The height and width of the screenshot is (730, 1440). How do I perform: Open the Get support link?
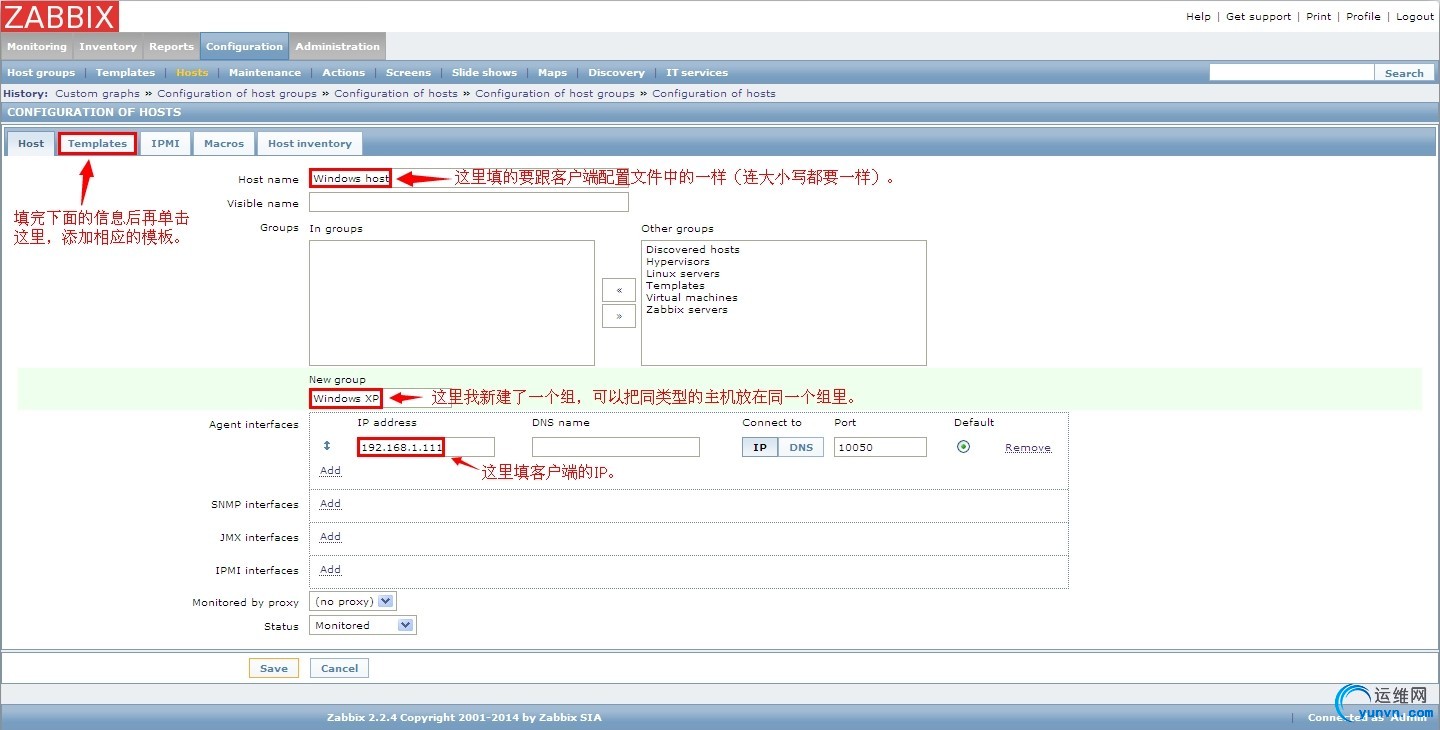1258,17
